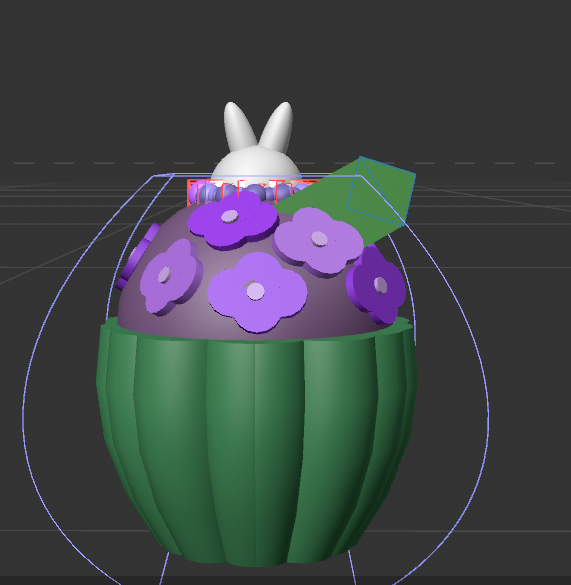
Task: Select the dark purple flower on right
Action: tap(376, 285)
